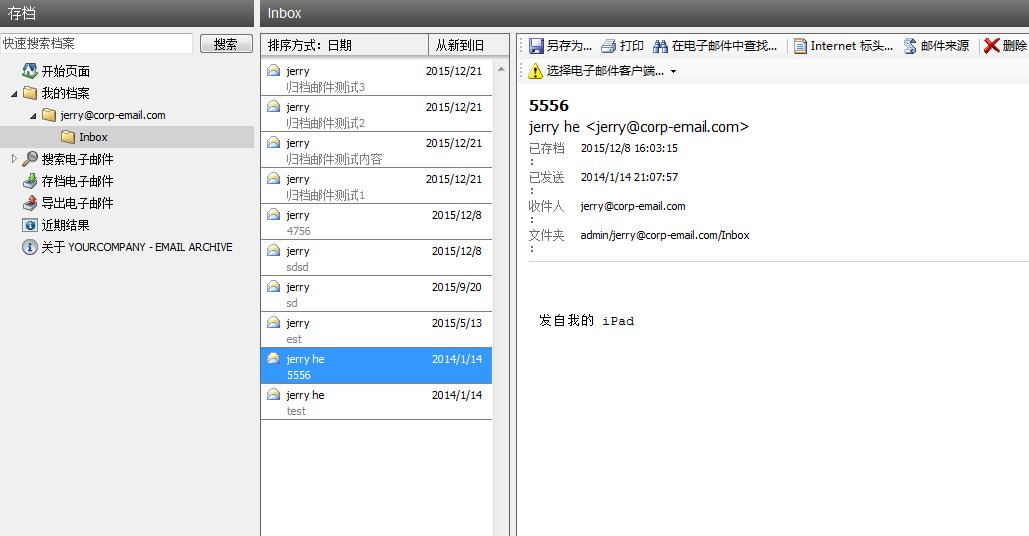Click the quick search archive input field
Image resolution: width=1029 pixels, height=536 pixels.
point(96,44)
